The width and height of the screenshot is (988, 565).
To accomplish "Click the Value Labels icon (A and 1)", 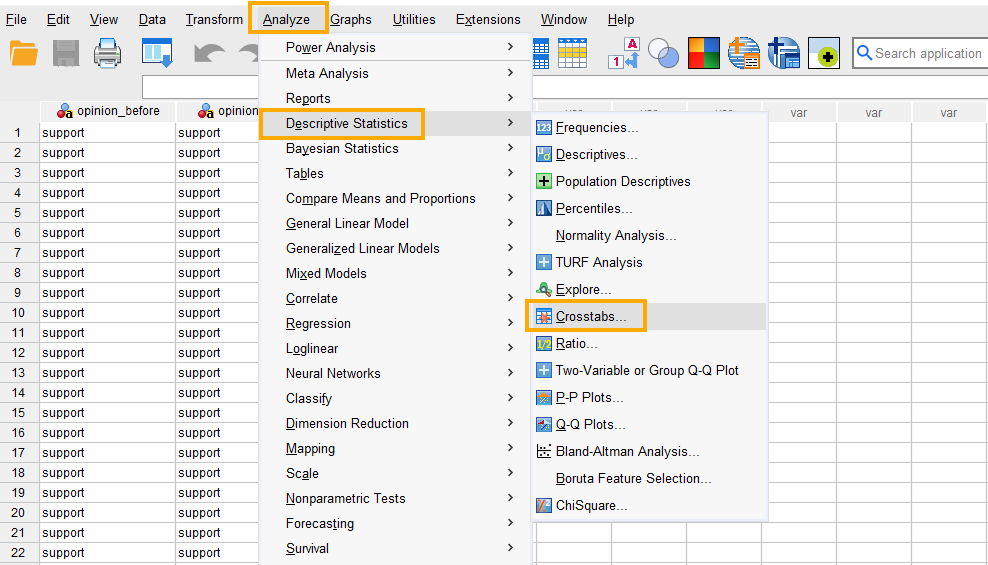I will point(624,53).
